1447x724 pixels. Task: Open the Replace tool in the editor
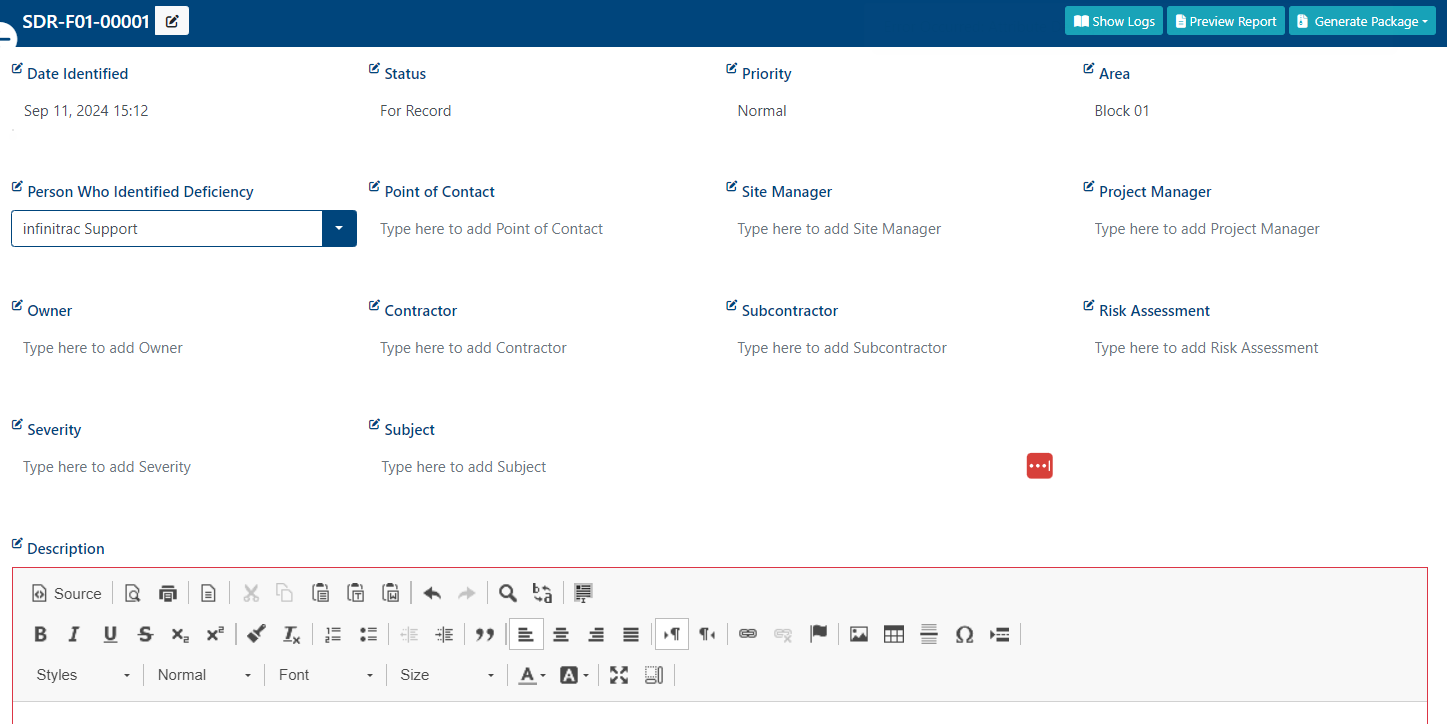[x=543, y=593]
